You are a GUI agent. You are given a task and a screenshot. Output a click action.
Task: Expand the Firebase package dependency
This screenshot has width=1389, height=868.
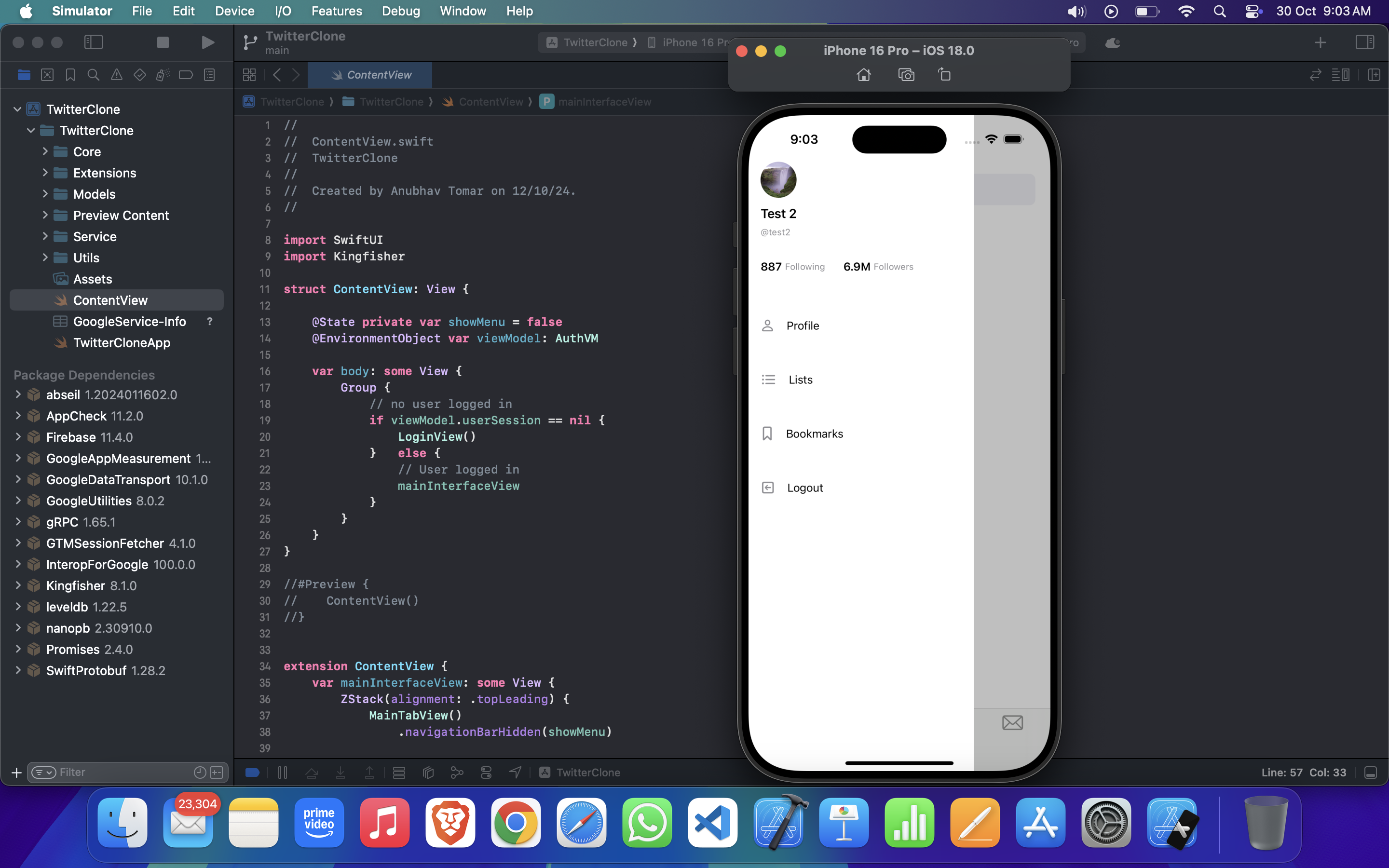pos(18,437)
